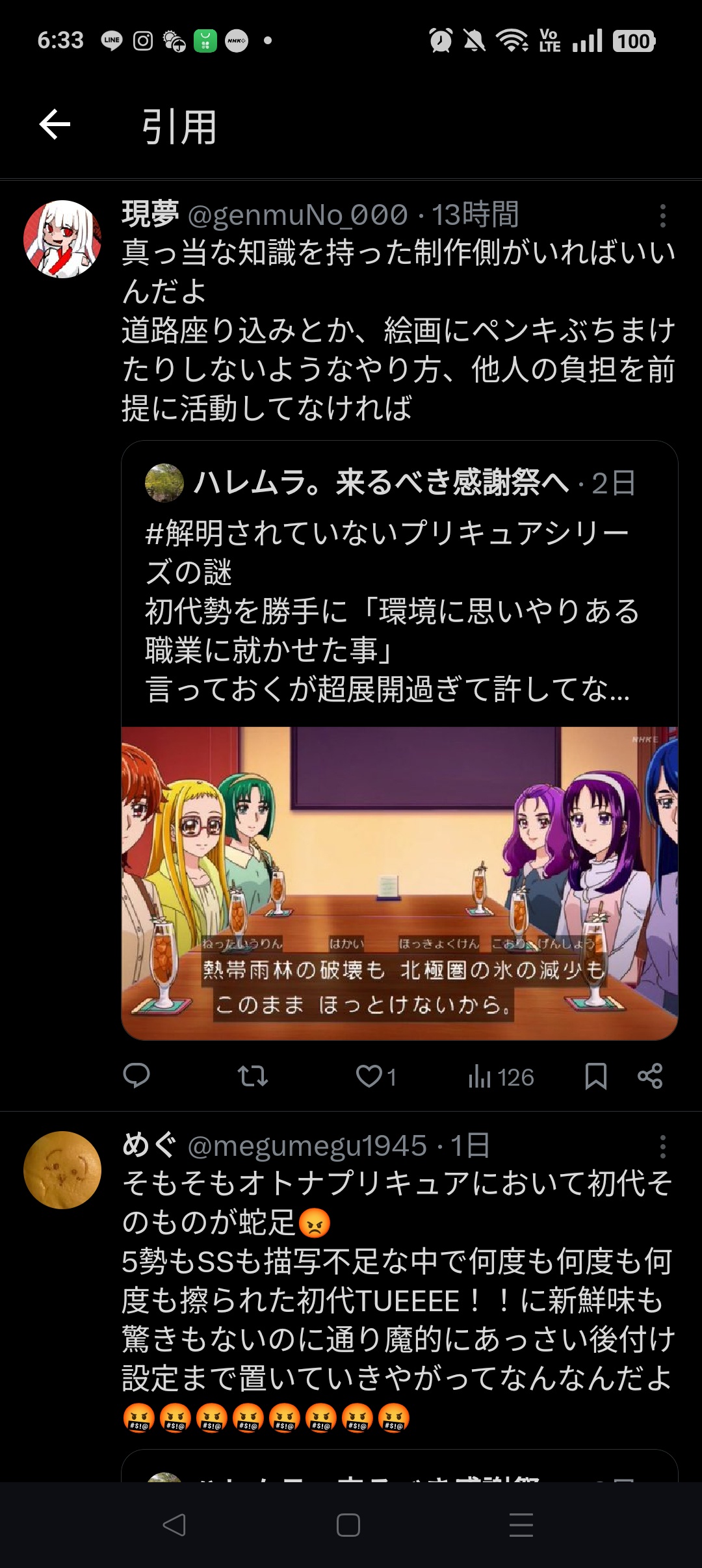Image resolution: width=702 pixels, height=1568 pixels.
Task: Tap the share icon on 現夢's post
Action: point(649,1076)
